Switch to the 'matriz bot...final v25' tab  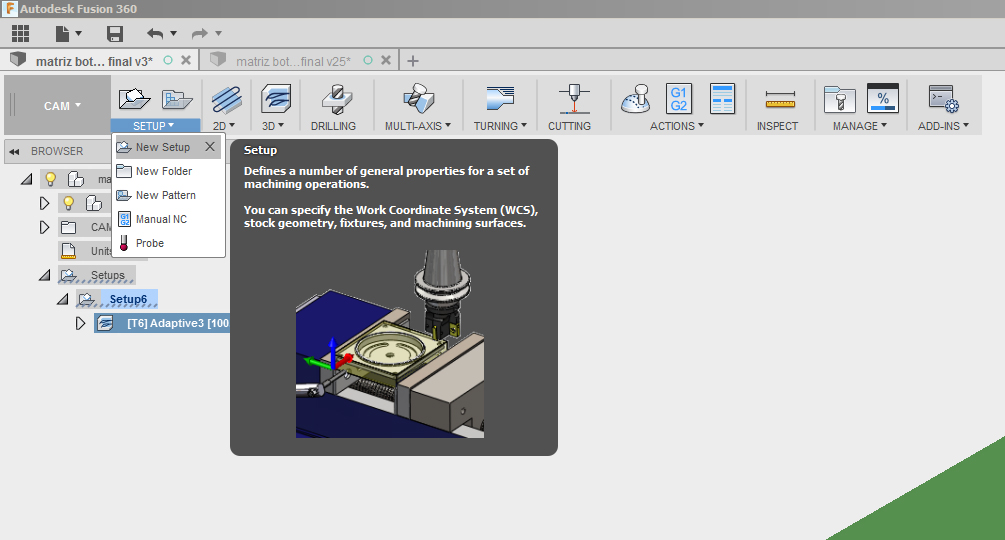(x=293, y=61)
